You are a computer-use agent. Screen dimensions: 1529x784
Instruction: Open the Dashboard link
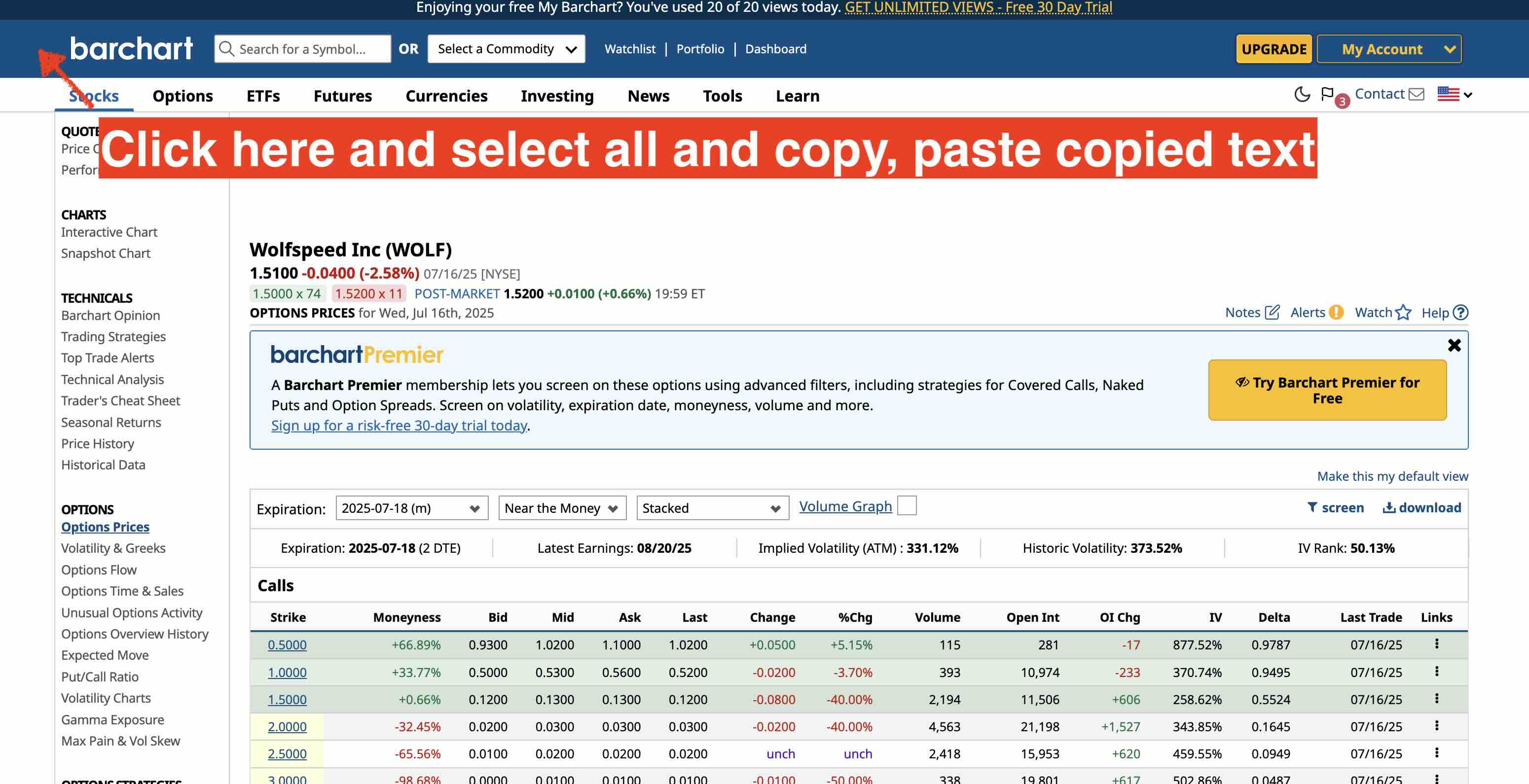776,49
